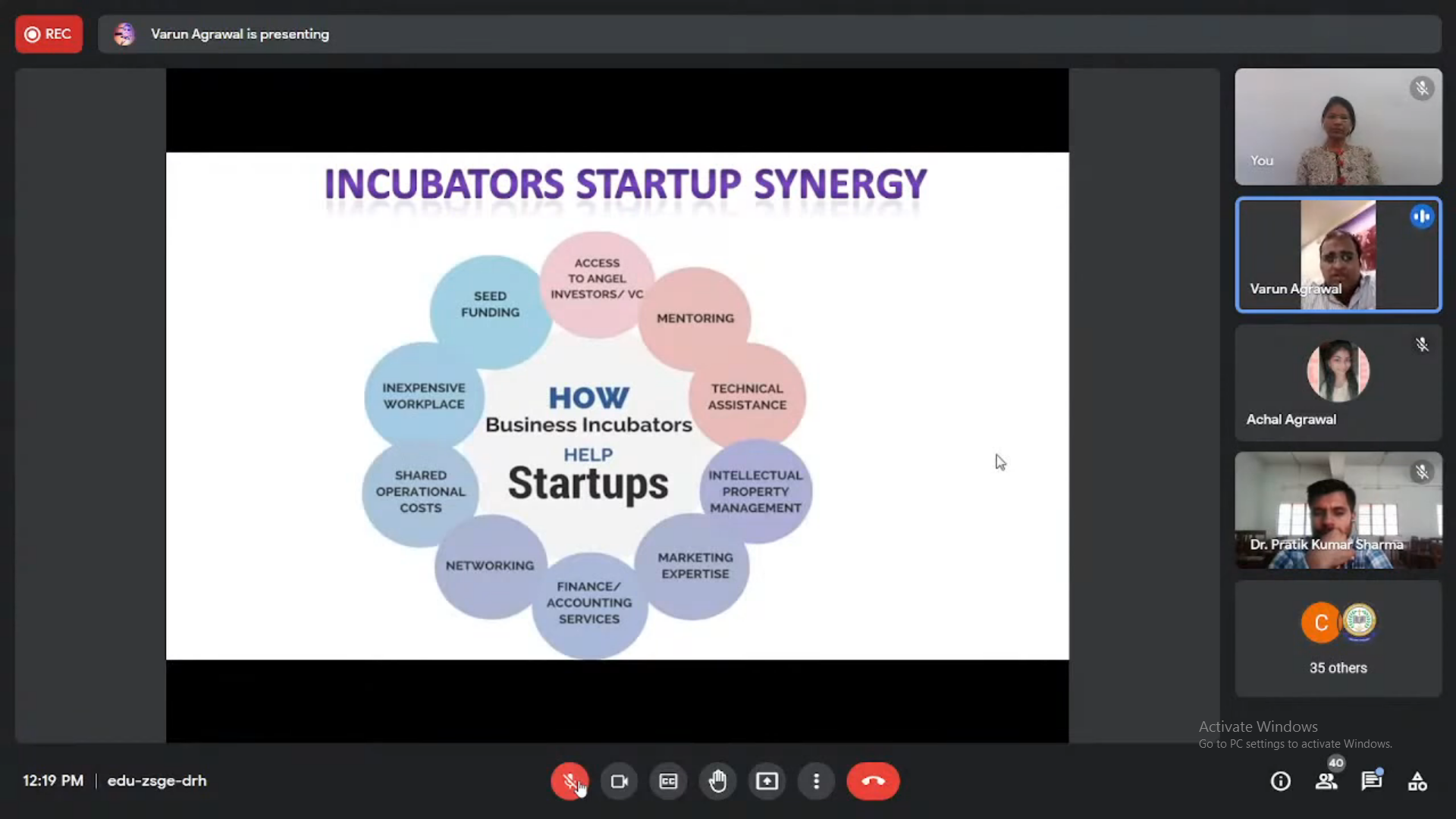
Task: Show everyone participants panel icon
Action: 1326,781
